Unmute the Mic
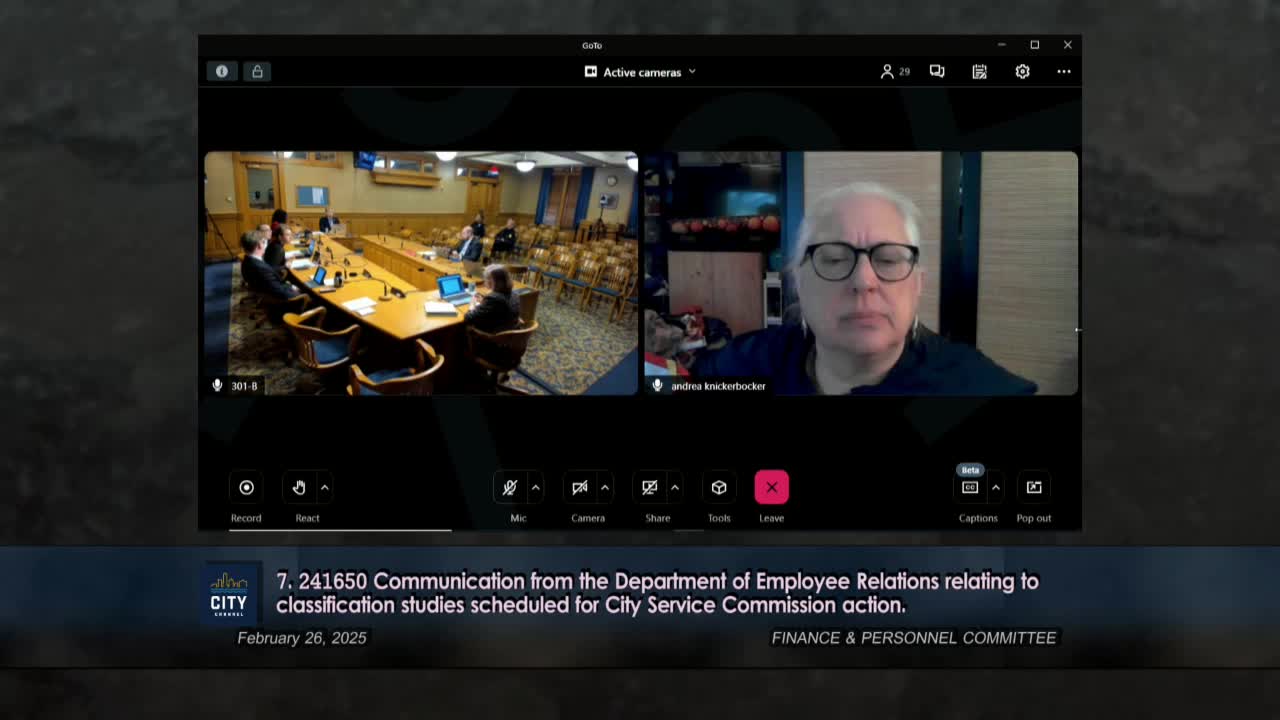Image resolution: width=1280 pixels, height=720 pixels. coord(510,488)
